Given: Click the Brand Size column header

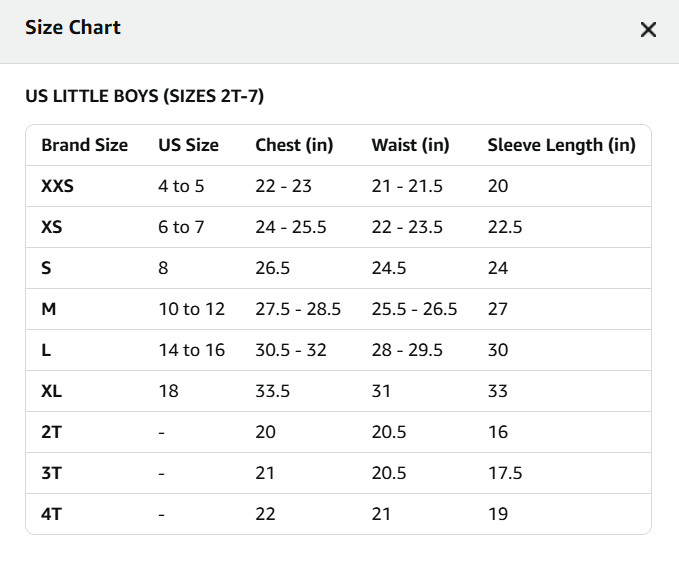Looking at the screenshot, I should click(x=84, y=145).
